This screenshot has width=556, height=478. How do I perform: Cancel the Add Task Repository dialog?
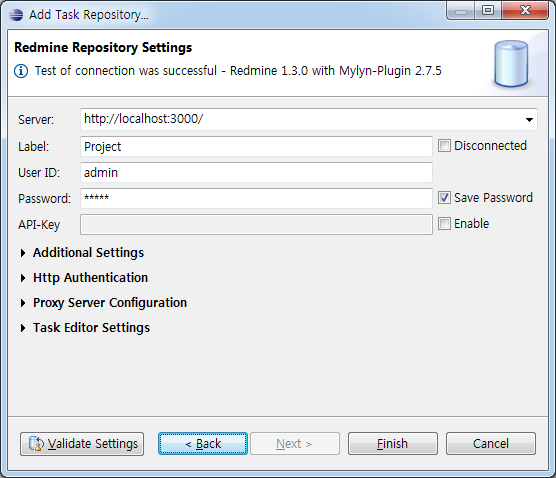coord(491,444)
